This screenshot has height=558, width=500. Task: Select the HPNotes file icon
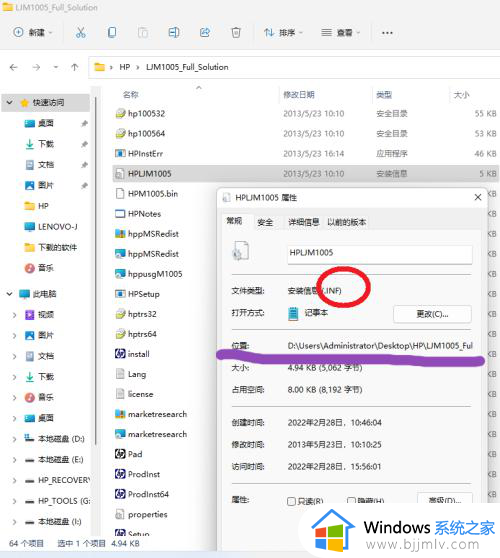tap(120, 214)
